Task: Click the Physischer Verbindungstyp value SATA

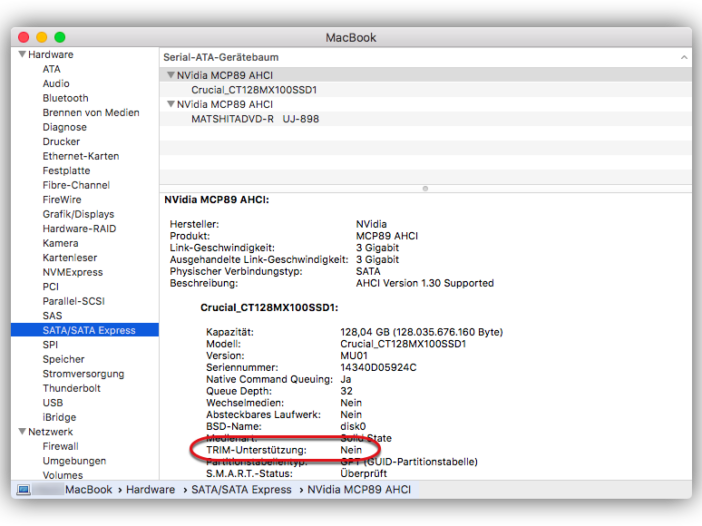Action: point(368,271)
